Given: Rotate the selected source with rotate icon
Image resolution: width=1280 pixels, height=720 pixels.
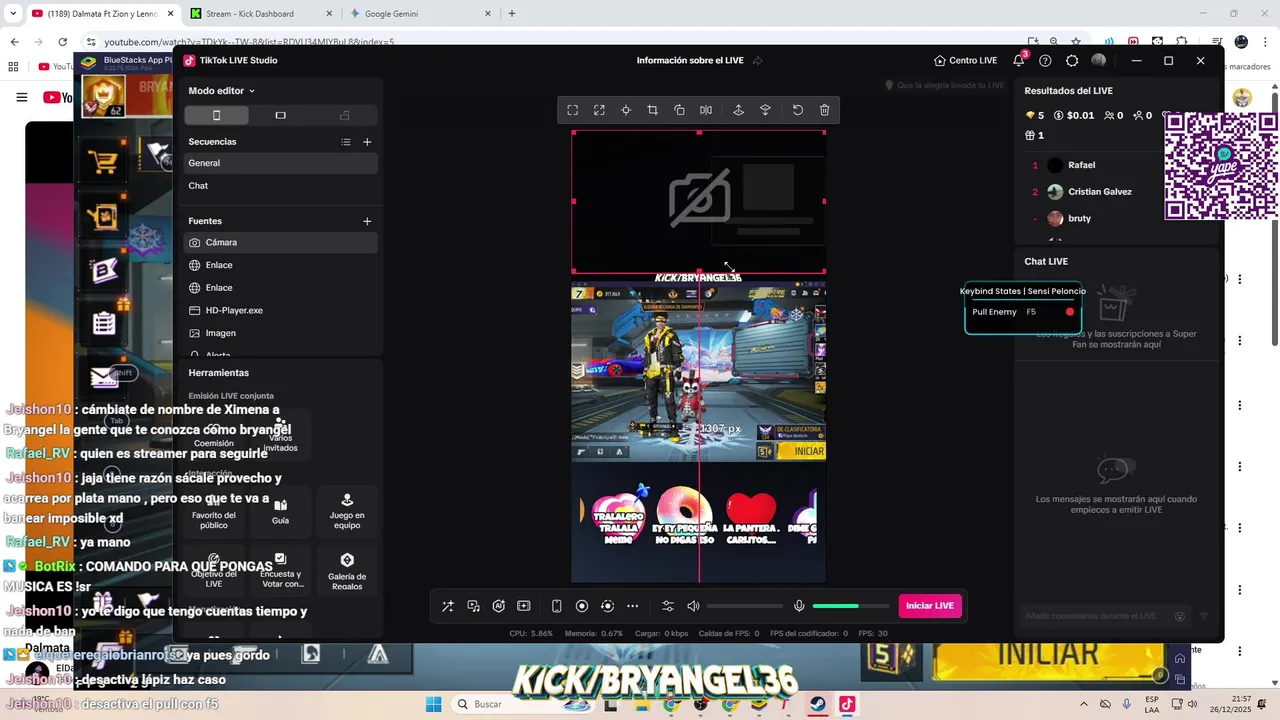Looking at the screenshot, I should 679,110.
